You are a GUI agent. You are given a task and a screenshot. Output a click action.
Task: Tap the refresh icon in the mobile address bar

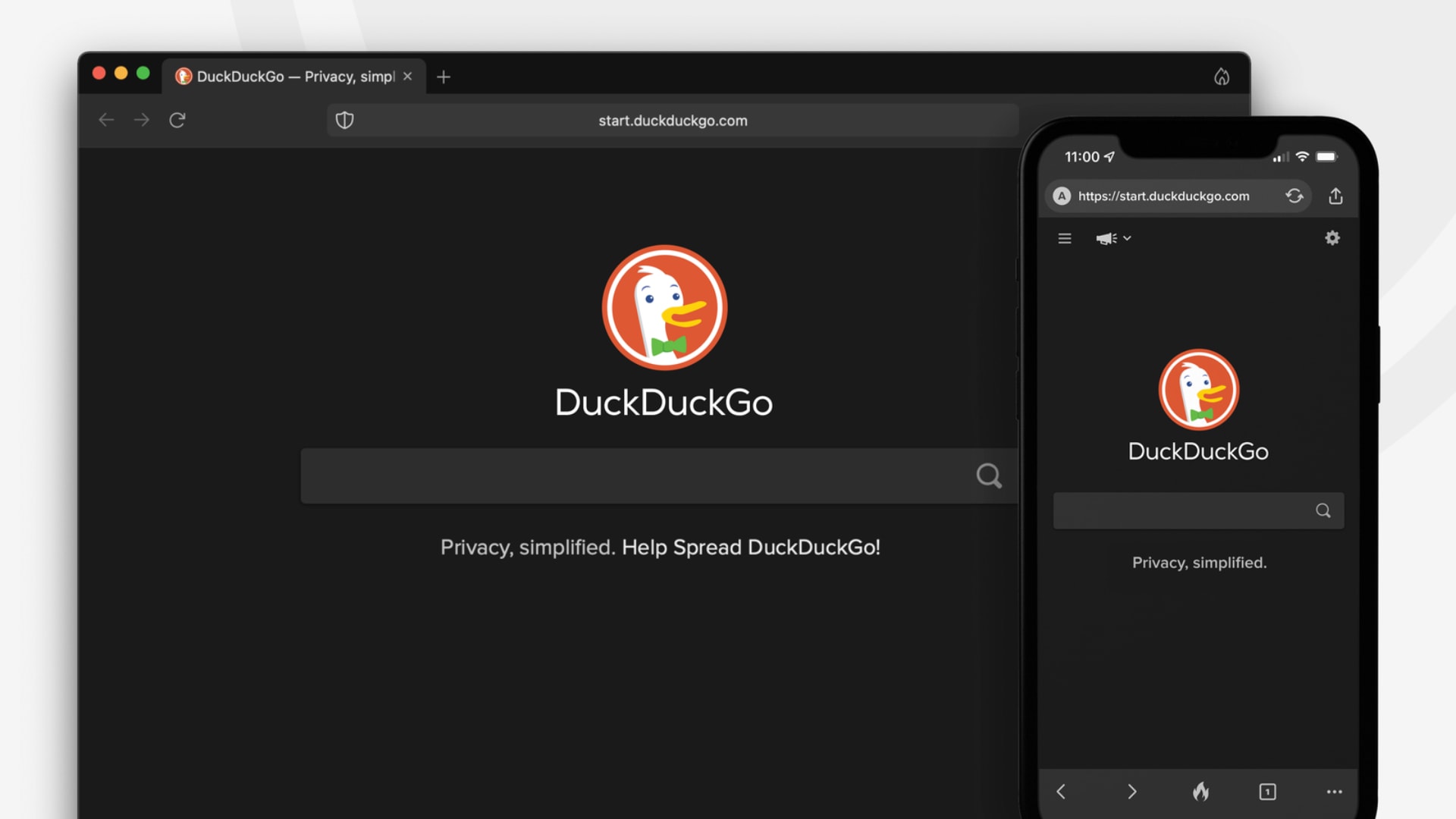[x=1294, y=196]
